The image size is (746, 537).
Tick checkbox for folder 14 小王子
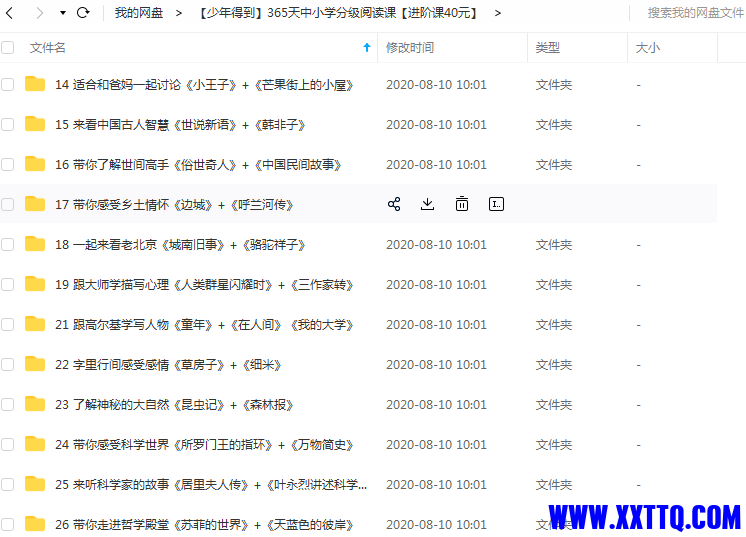pos(8,85)
